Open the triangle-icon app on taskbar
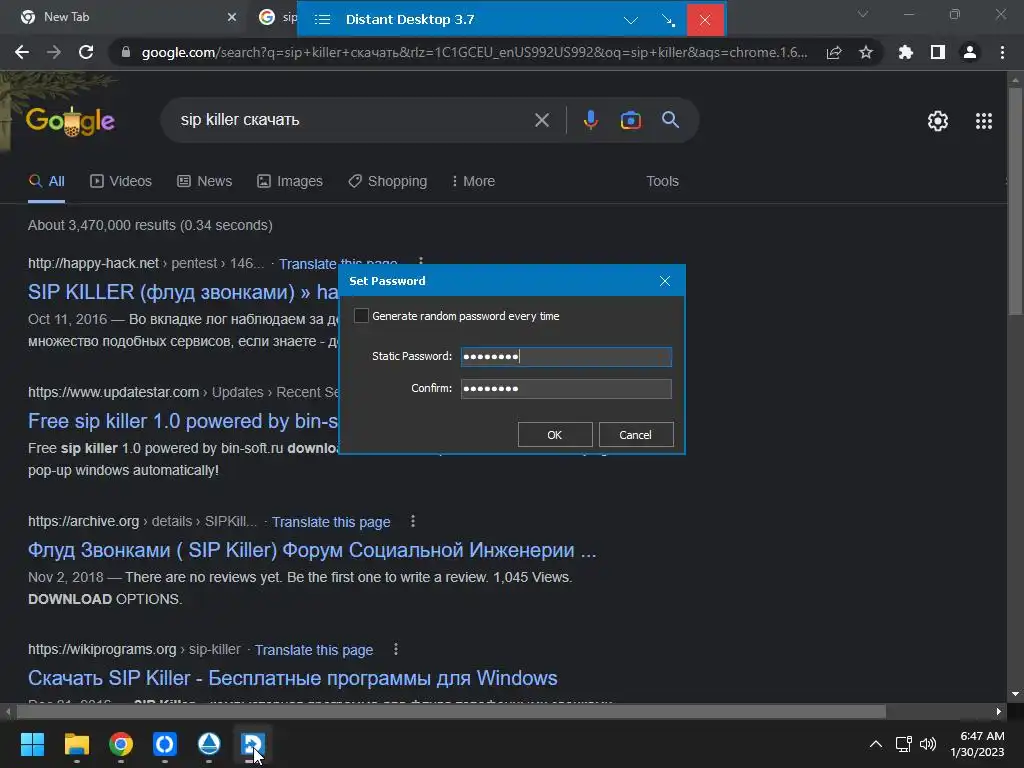The height and width of the screenshot is (768, 1024). (209, 744)
